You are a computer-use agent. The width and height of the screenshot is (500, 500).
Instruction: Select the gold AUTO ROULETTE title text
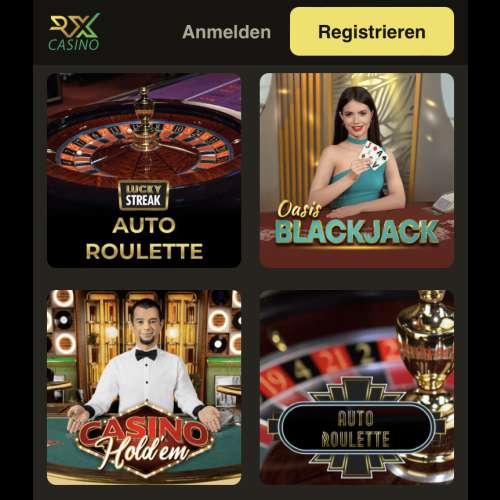click(x=144, y=238)
